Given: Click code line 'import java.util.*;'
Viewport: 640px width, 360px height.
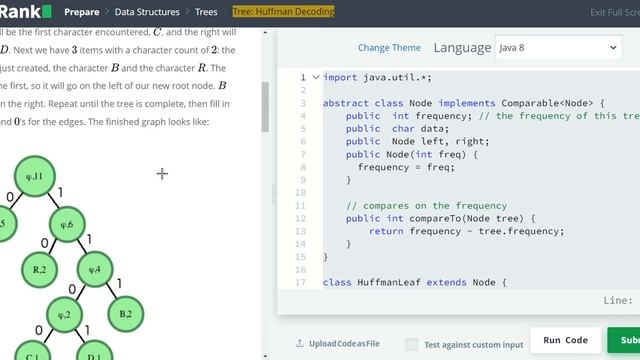Looking at the screenshot, I should [377, 78].
